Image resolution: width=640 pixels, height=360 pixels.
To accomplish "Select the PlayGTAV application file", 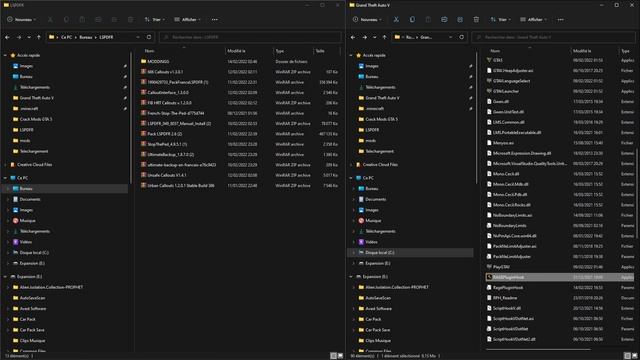I will (501, 267).
